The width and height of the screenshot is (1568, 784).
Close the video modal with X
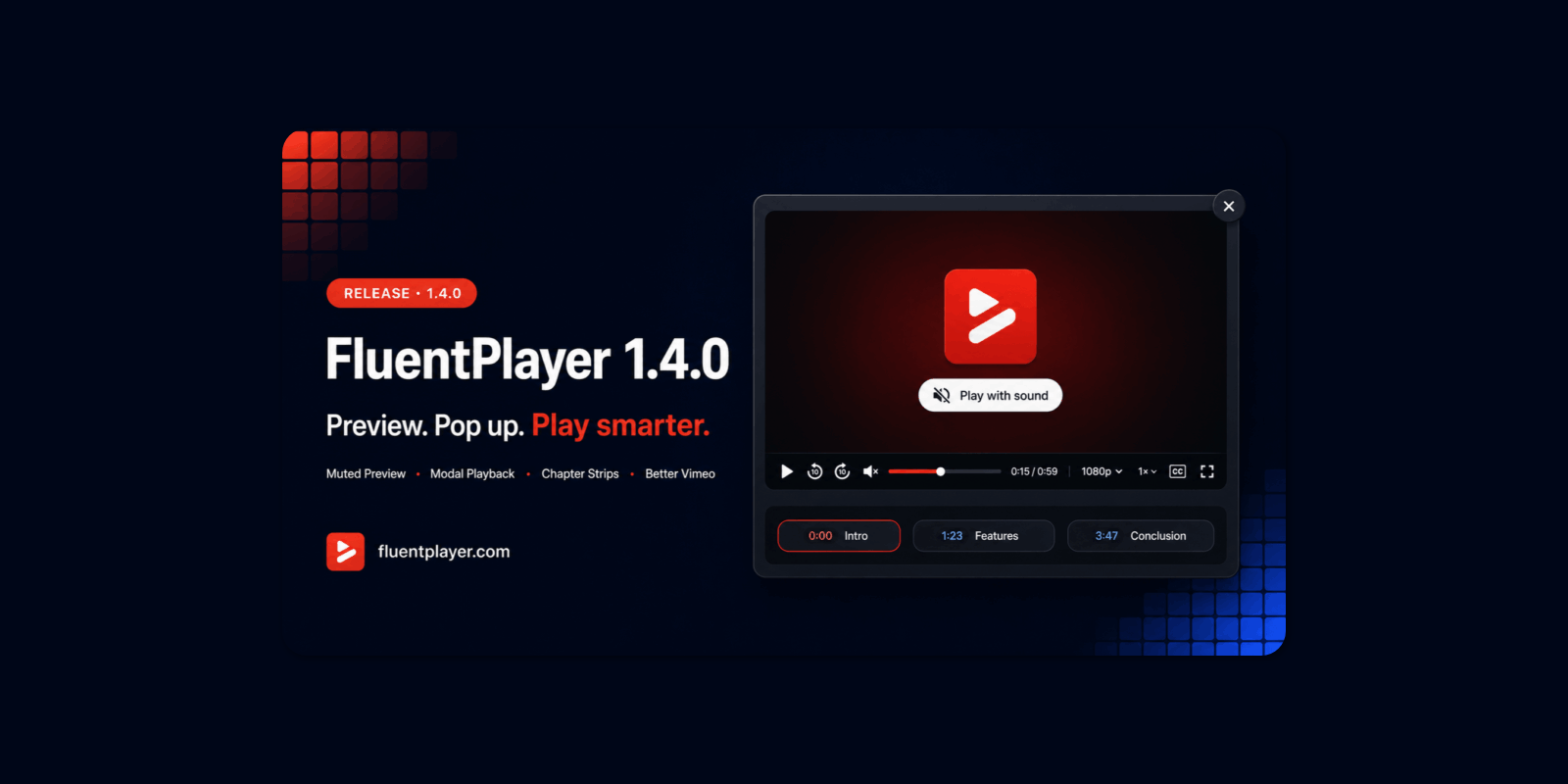pos(1229,206)
